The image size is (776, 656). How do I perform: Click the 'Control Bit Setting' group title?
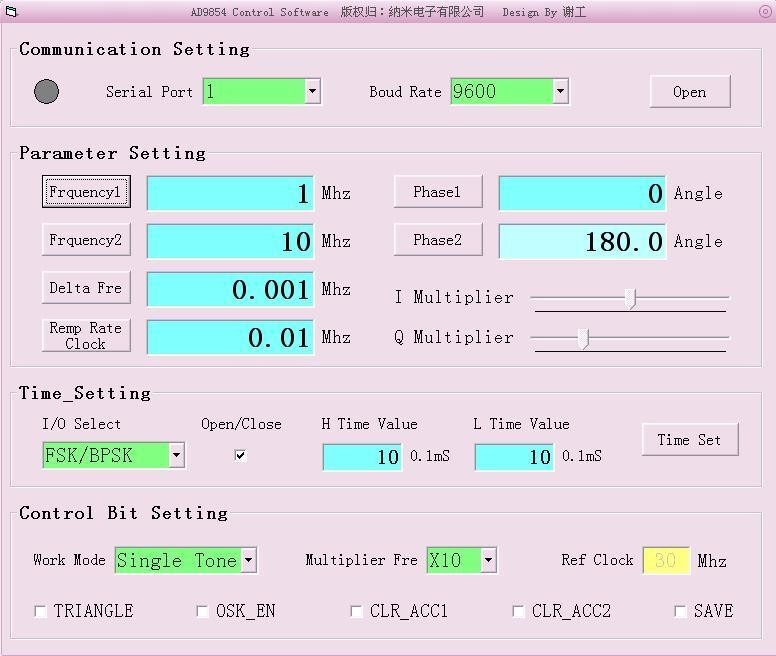pyautogui.click(x=124, y=513)
